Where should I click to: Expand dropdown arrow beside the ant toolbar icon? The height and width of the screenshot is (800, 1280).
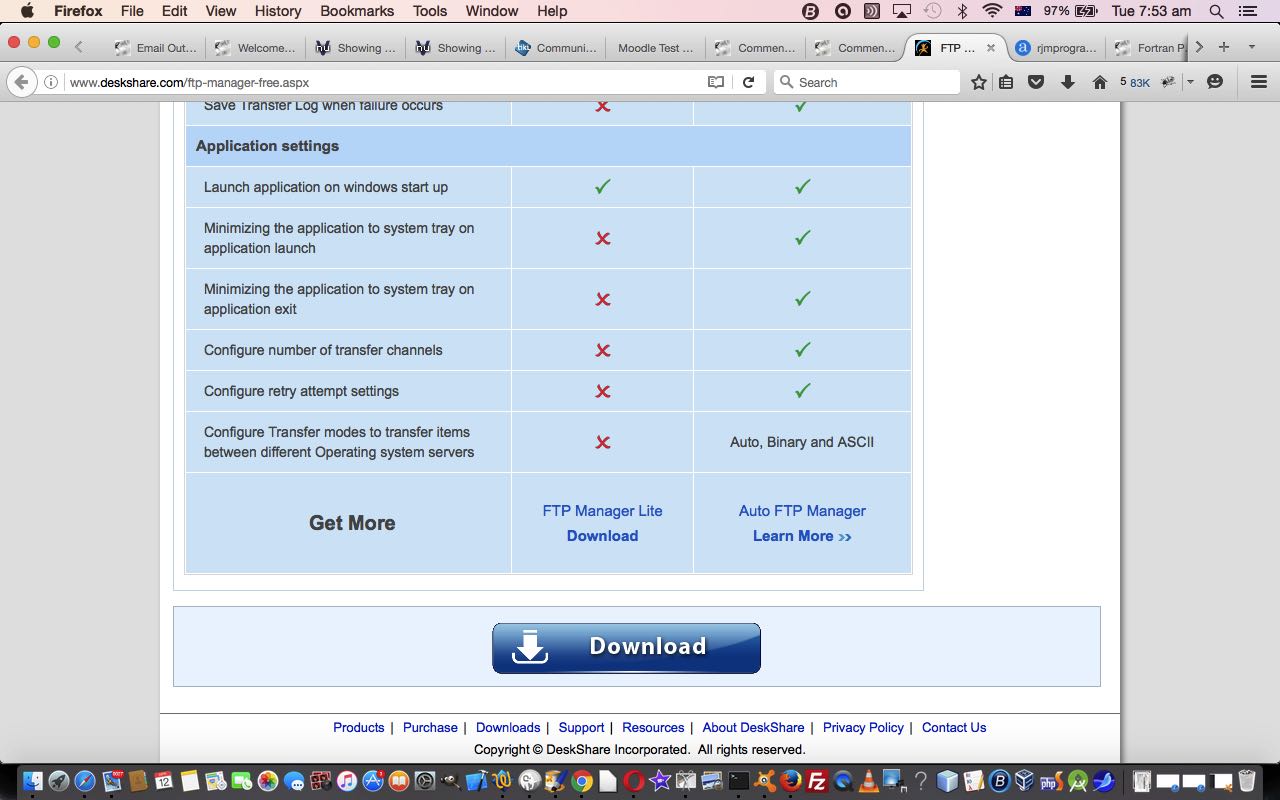1190,82
